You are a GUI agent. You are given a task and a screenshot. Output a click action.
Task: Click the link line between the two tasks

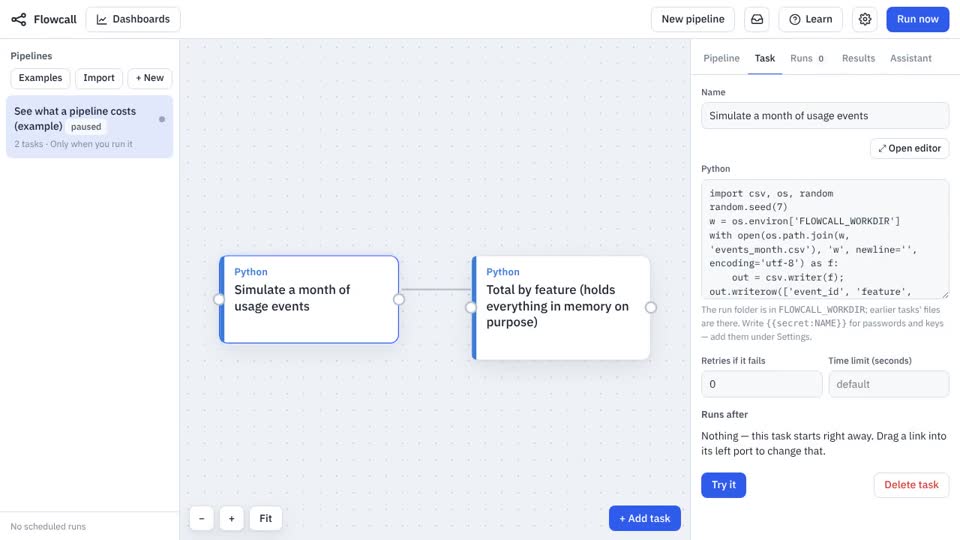coord(435,290)
